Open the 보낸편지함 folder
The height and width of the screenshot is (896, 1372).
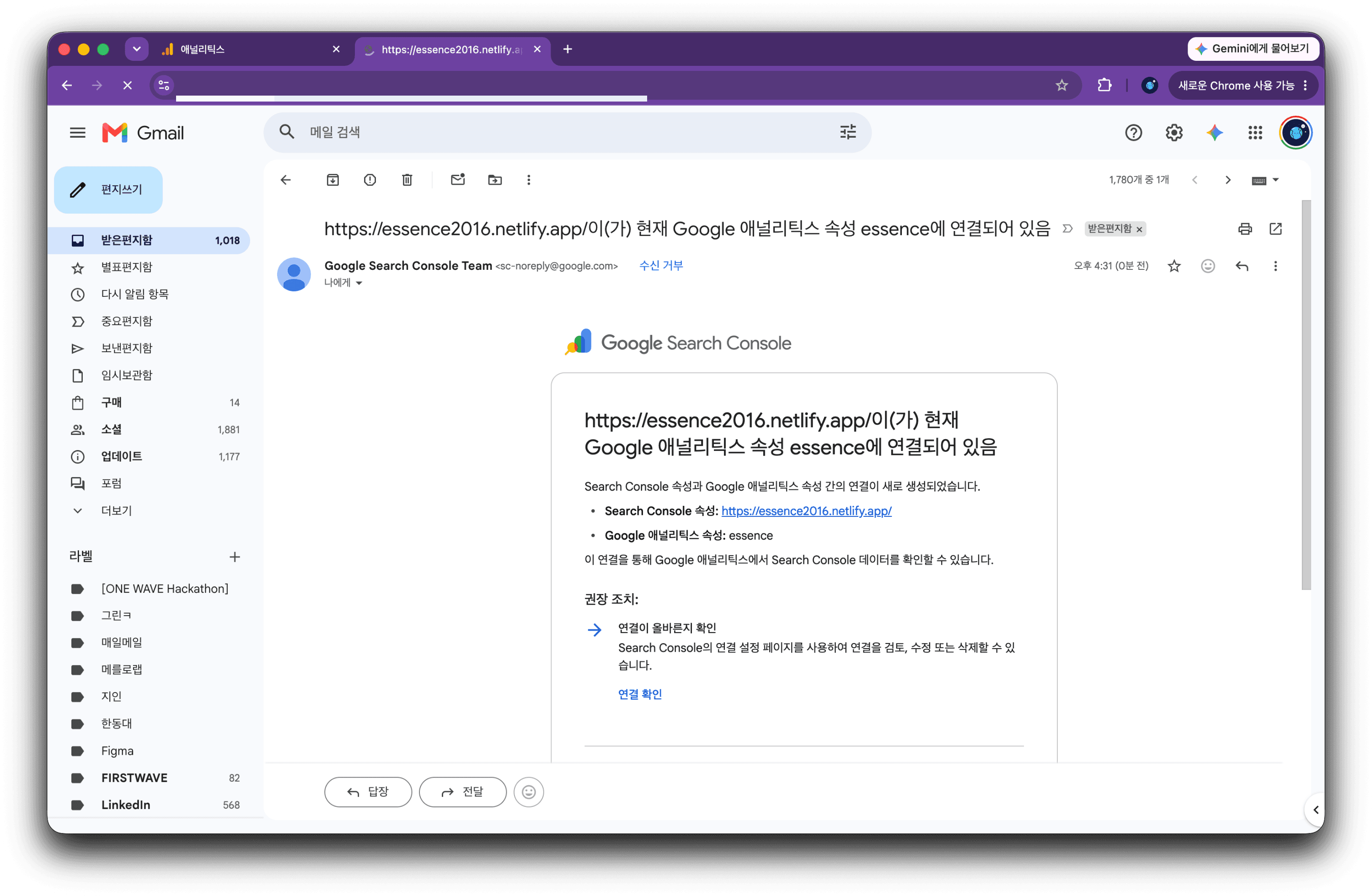pyautogui.click(x=126, y=348)
